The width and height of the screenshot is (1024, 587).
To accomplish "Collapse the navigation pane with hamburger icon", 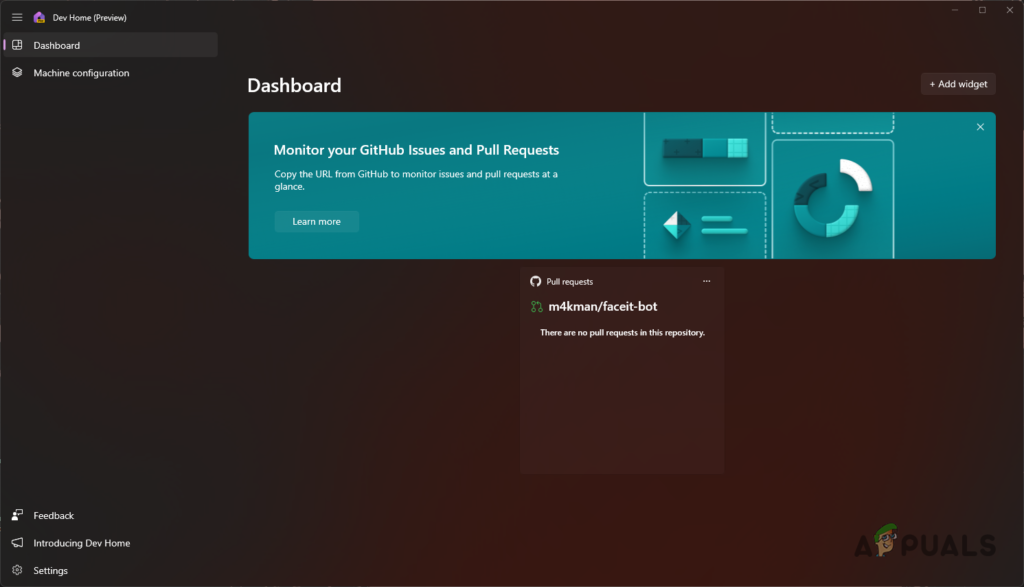I will [x=16, y=16].
